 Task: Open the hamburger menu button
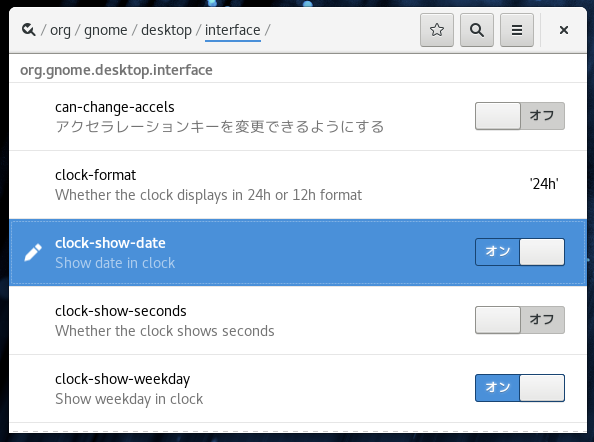(x=517, y=30)
